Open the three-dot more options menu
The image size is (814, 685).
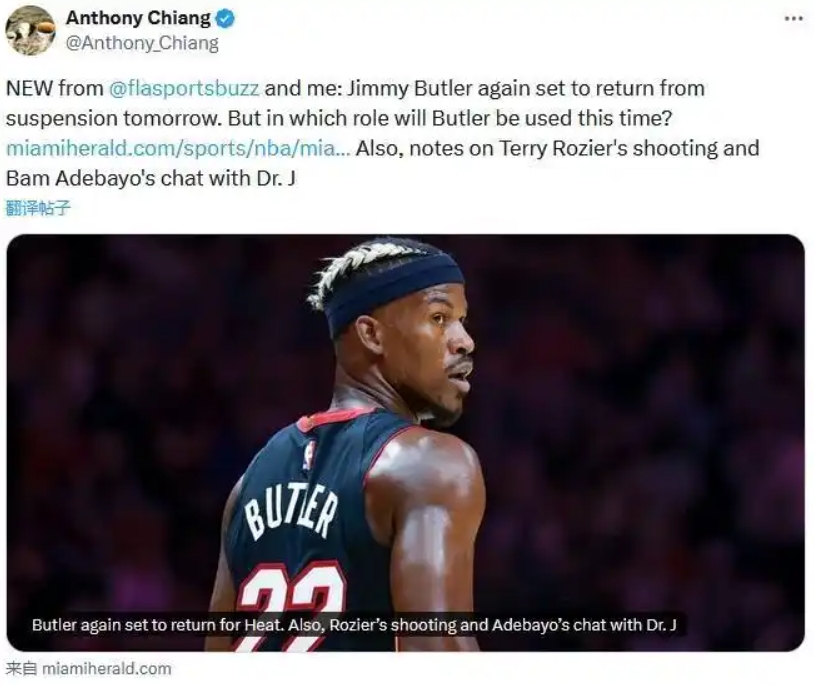794,19
